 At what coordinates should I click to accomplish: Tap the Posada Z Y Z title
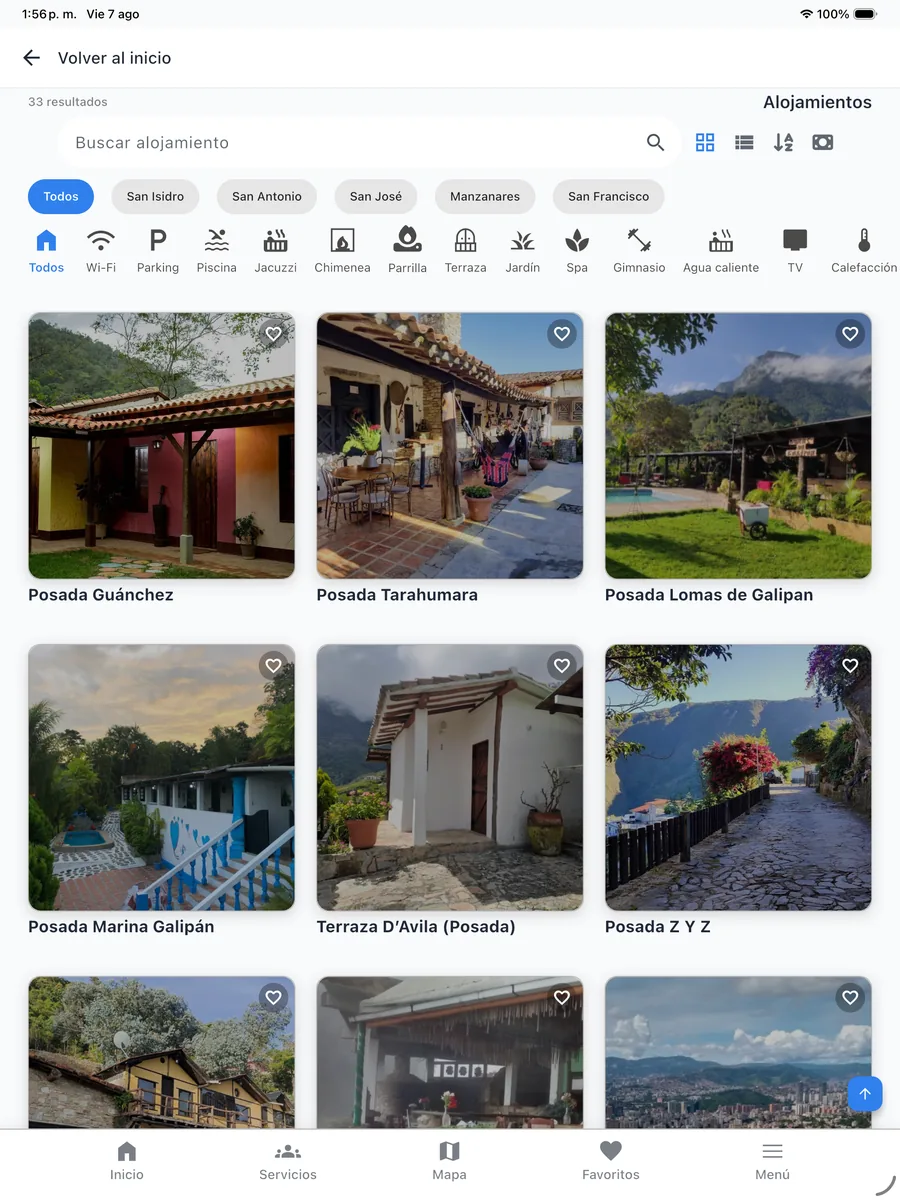(x=658, y=927)
